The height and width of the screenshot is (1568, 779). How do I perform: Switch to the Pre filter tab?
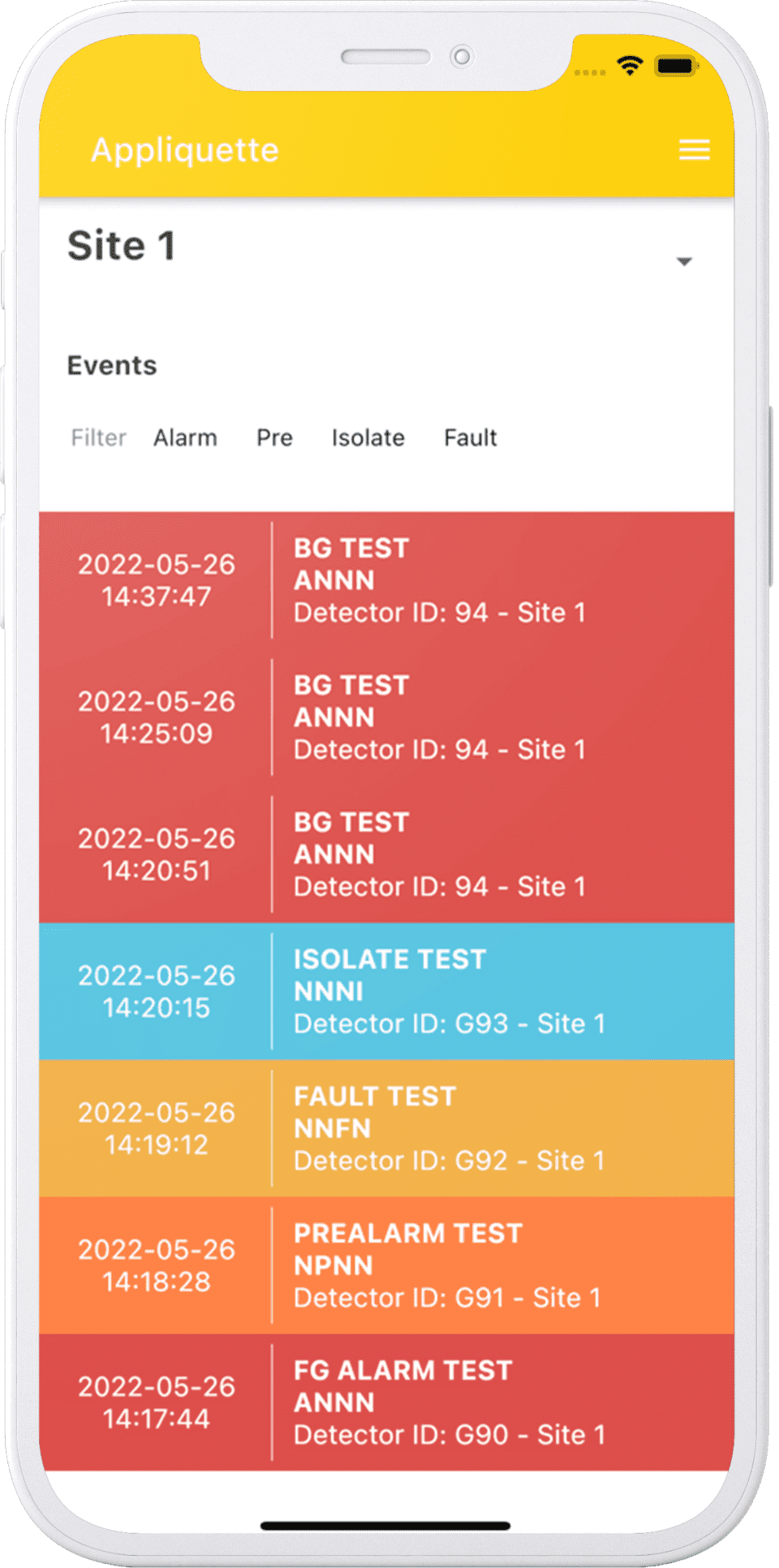pyautogui.click(x=274, y=437)
